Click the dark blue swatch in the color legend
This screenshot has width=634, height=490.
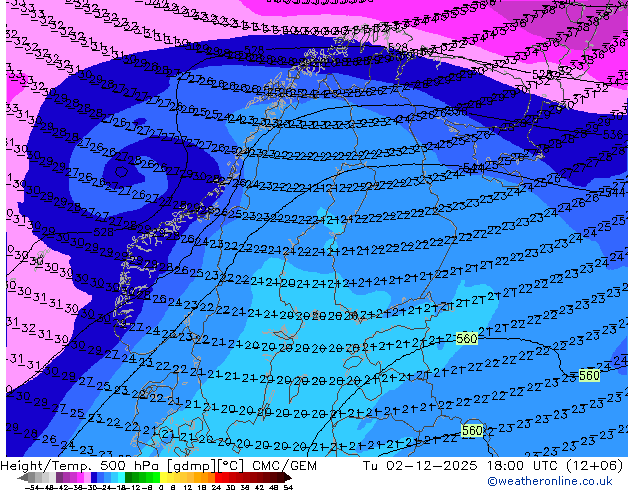click(94, 477)
